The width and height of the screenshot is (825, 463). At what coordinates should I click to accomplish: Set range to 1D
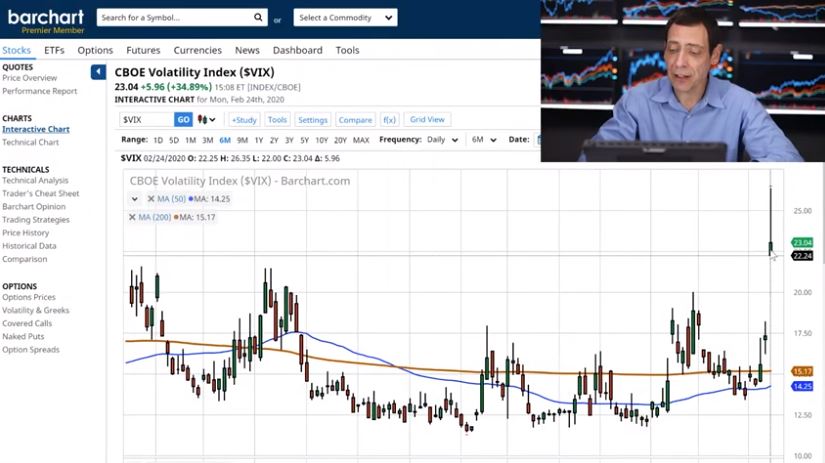158,140
